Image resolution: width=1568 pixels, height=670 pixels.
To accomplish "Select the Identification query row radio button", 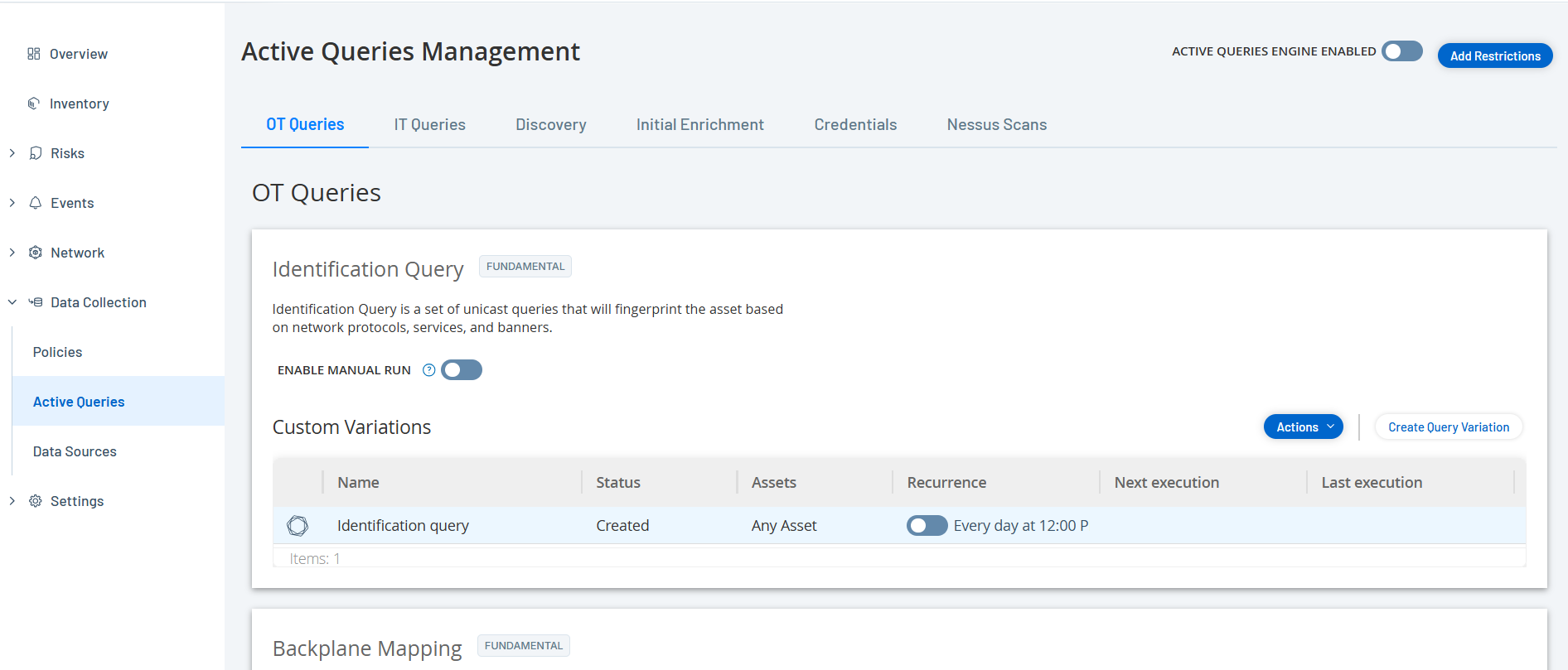I will click(298, 526).
